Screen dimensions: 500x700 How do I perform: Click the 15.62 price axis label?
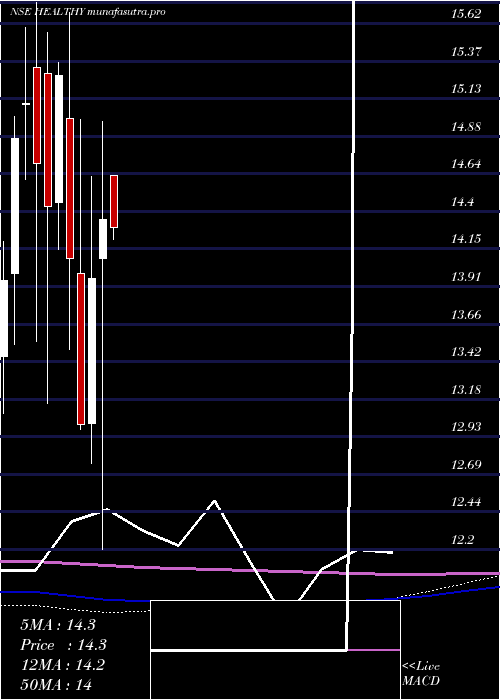[x=466, y=14]
